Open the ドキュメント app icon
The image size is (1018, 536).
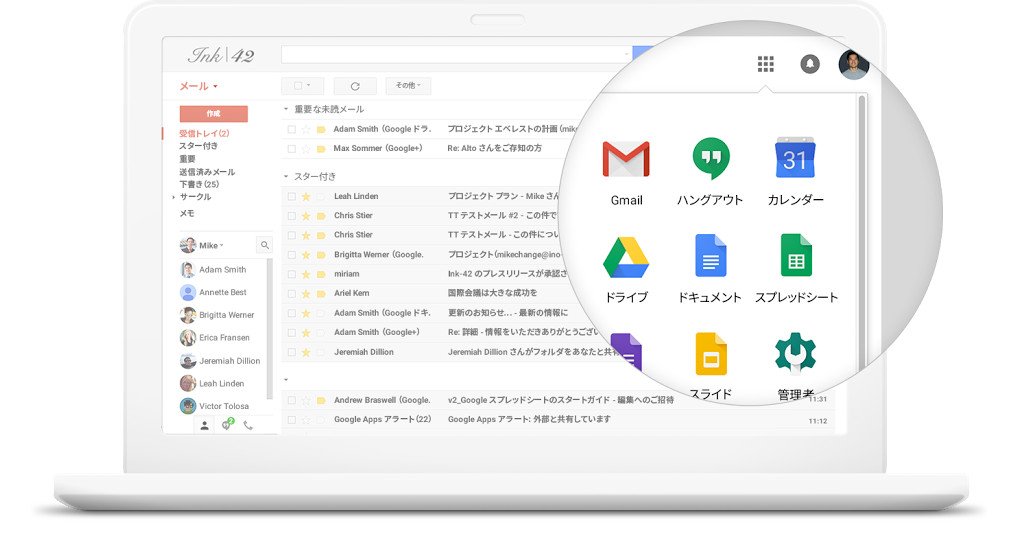pyautogui.click(x=710, y=256)
